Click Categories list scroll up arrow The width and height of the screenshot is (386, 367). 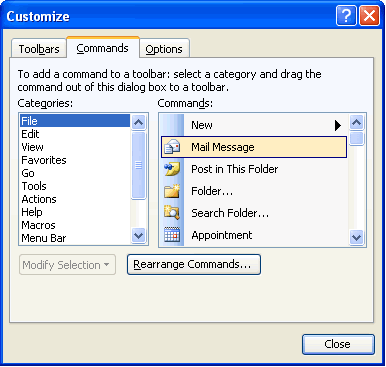138,123
